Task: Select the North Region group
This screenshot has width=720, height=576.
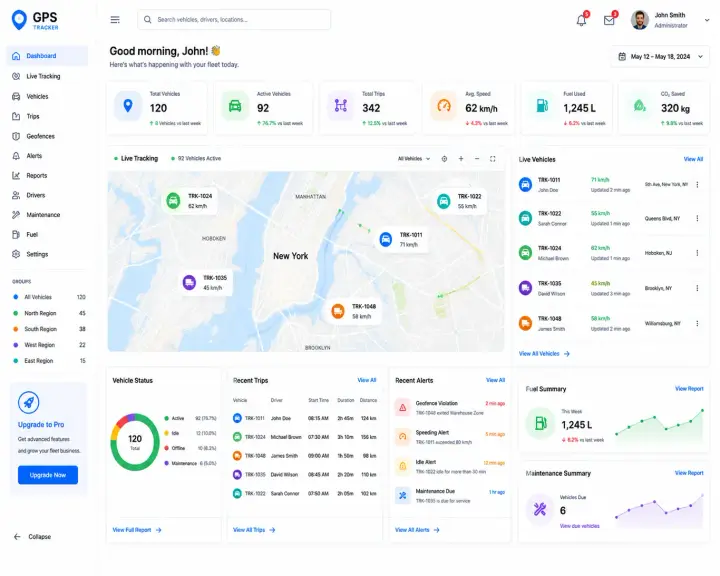Action: coord(49,313)
